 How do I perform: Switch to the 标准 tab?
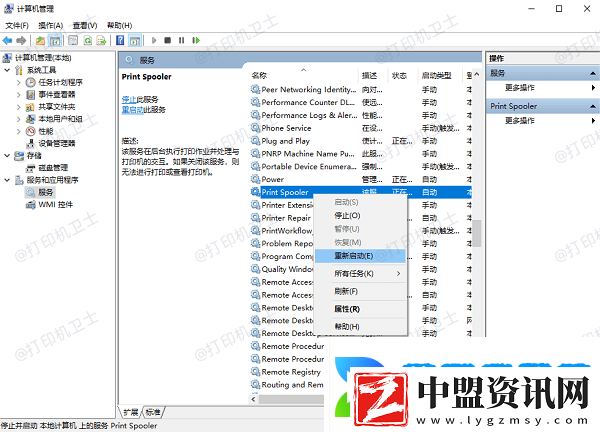point(153,412)
